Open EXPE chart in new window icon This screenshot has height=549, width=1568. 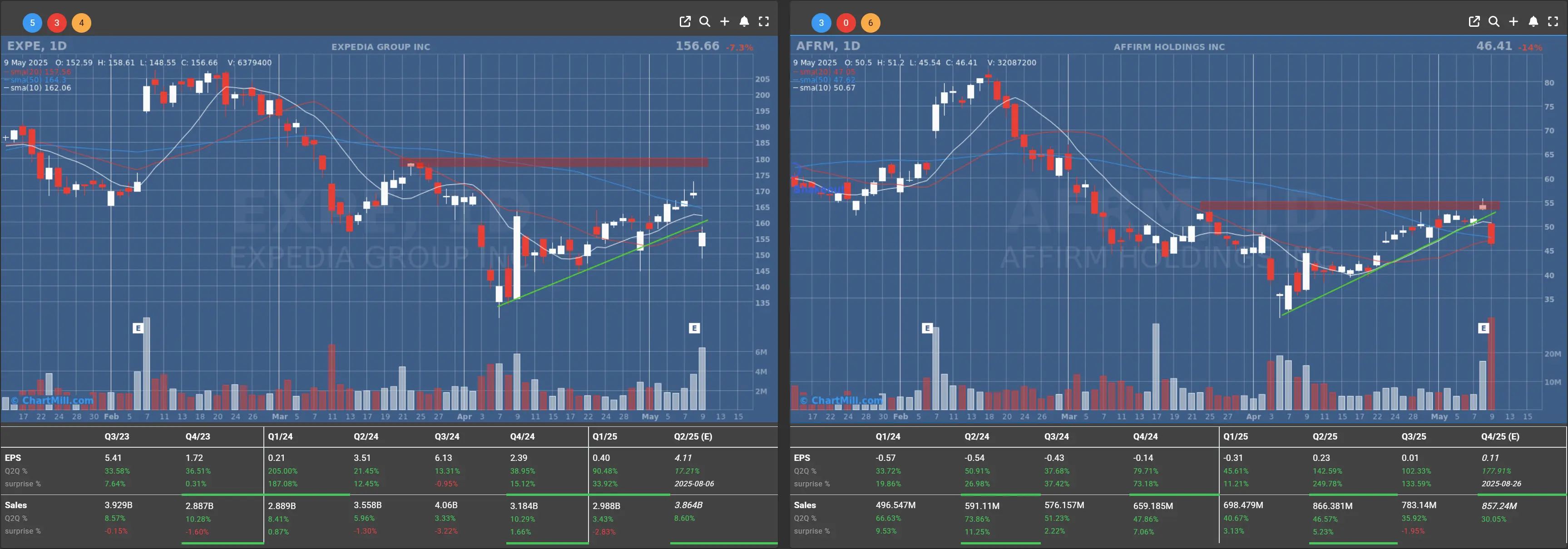click(685, 22)
